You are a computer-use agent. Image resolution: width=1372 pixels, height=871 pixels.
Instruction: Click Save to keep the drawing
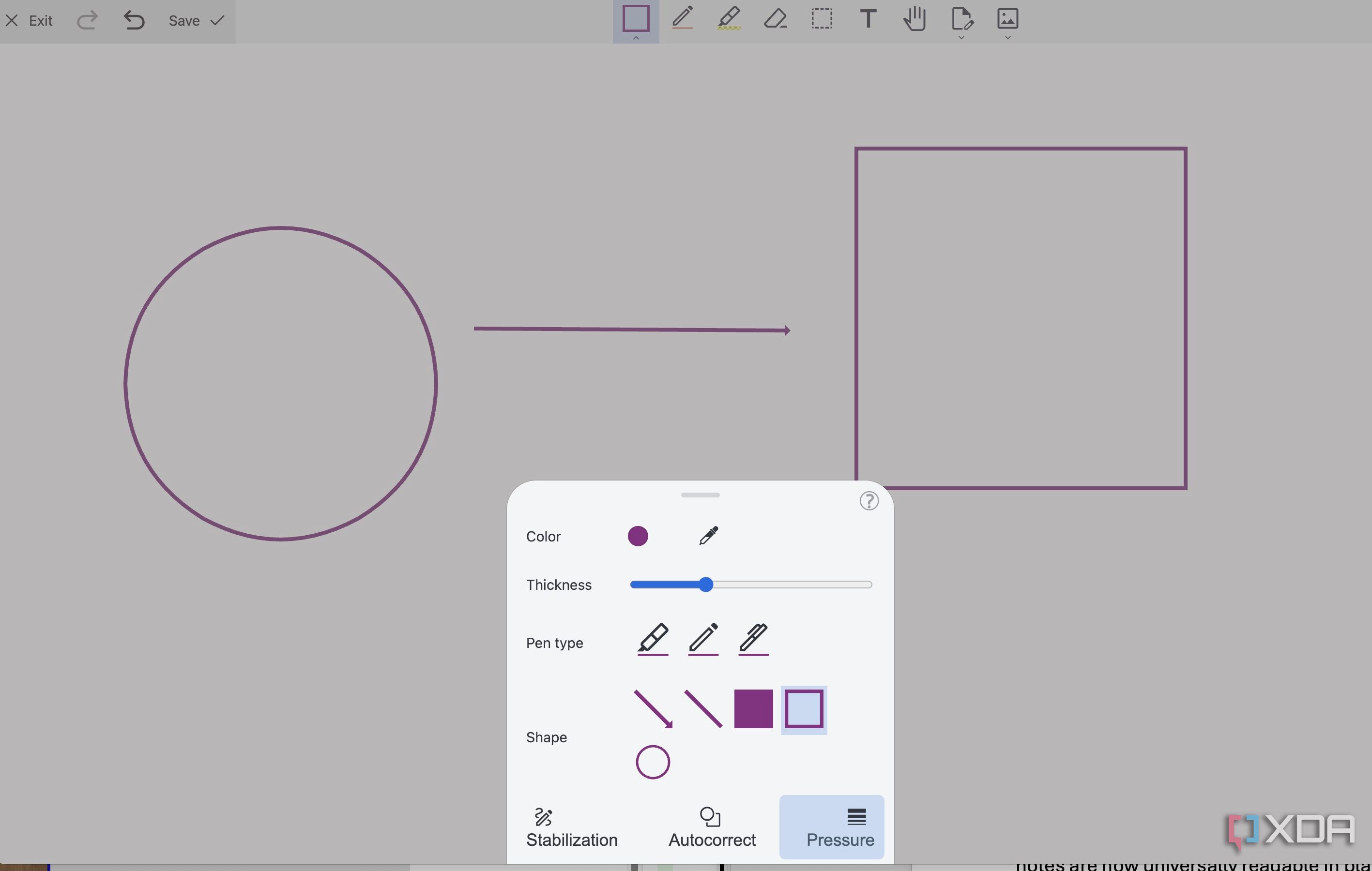(x=196, y=20)
